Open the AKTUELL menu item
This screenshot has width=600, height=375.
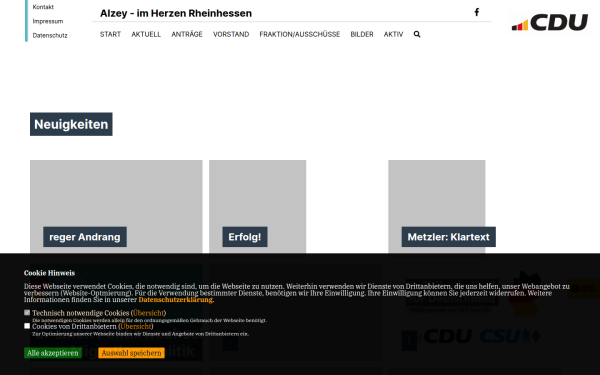[x=146, y=34]
